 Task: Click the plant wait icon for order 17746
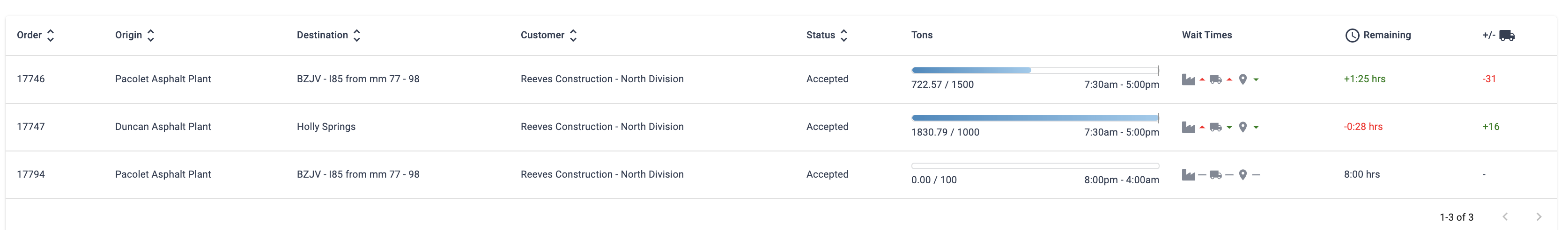[x=1188, y=79]
